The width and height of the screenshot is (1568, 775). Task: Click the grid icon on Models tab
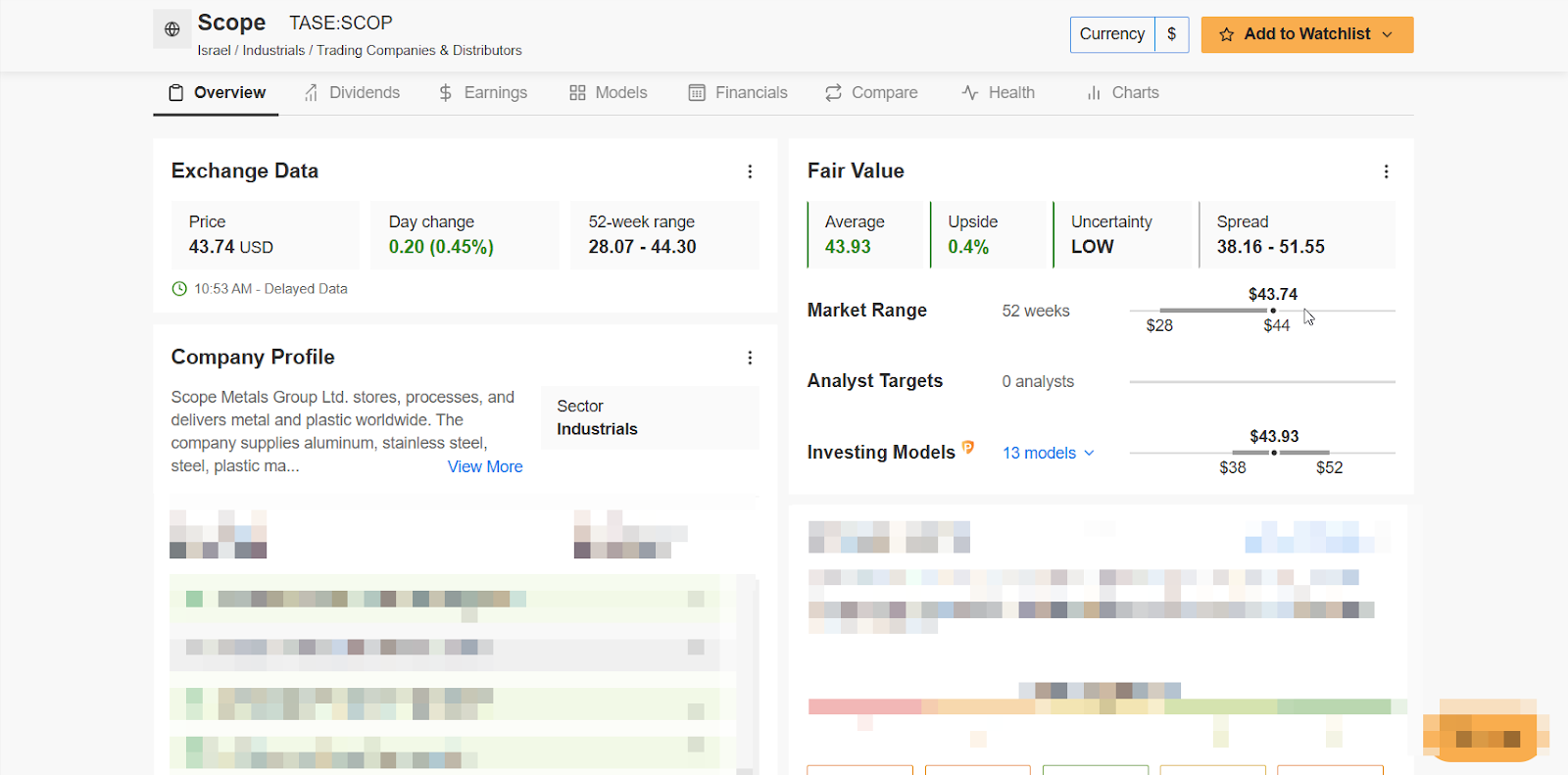click(x=577, y=93)
